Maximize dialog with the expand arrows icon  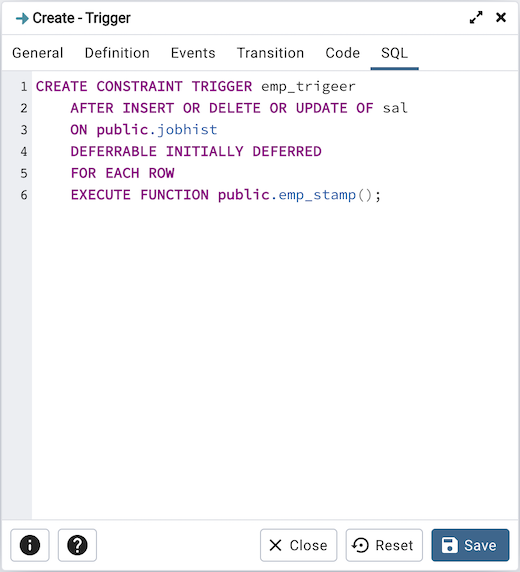click(x=476, y=18)
